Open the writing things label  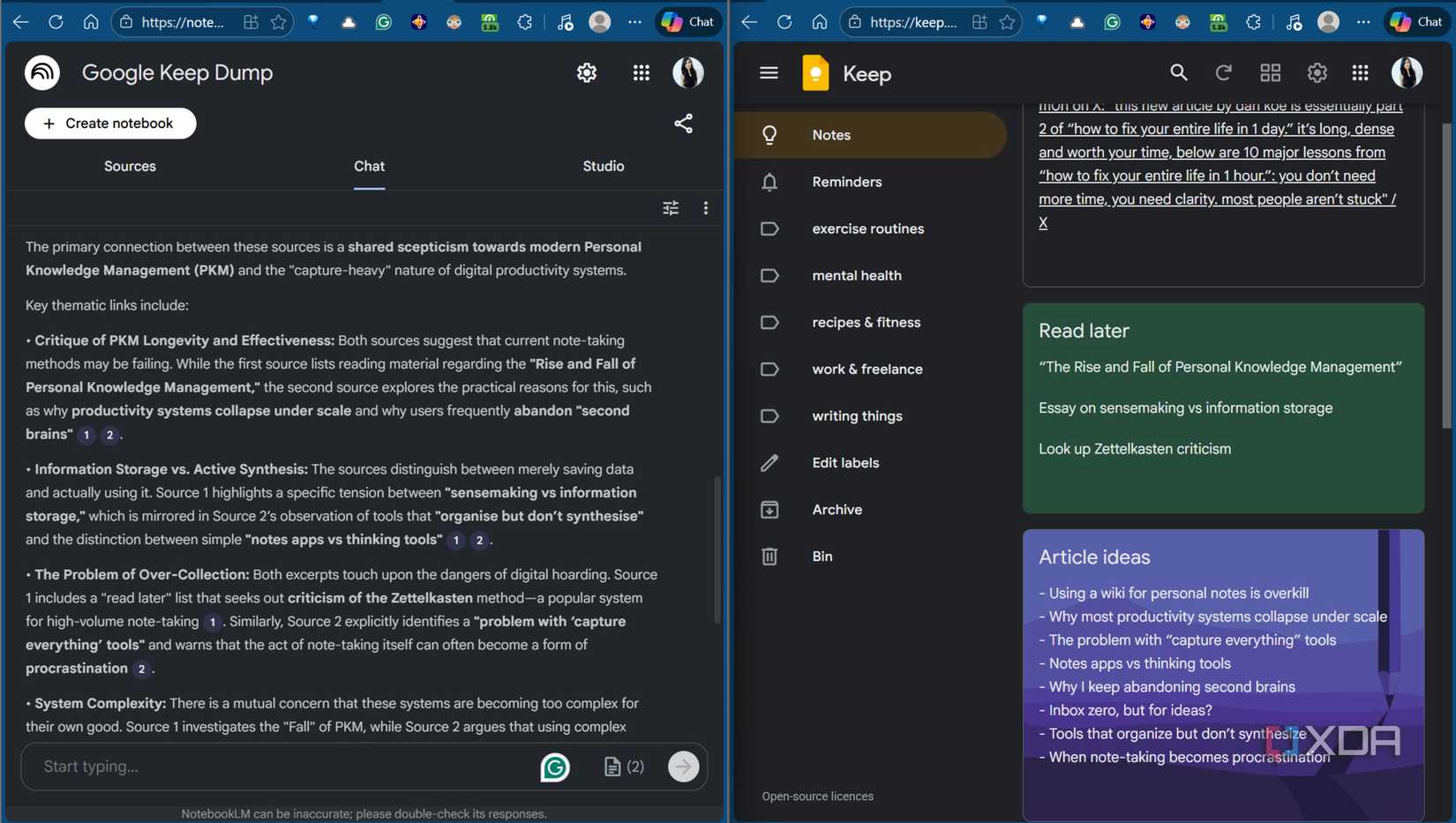click(x=870, y=415)
